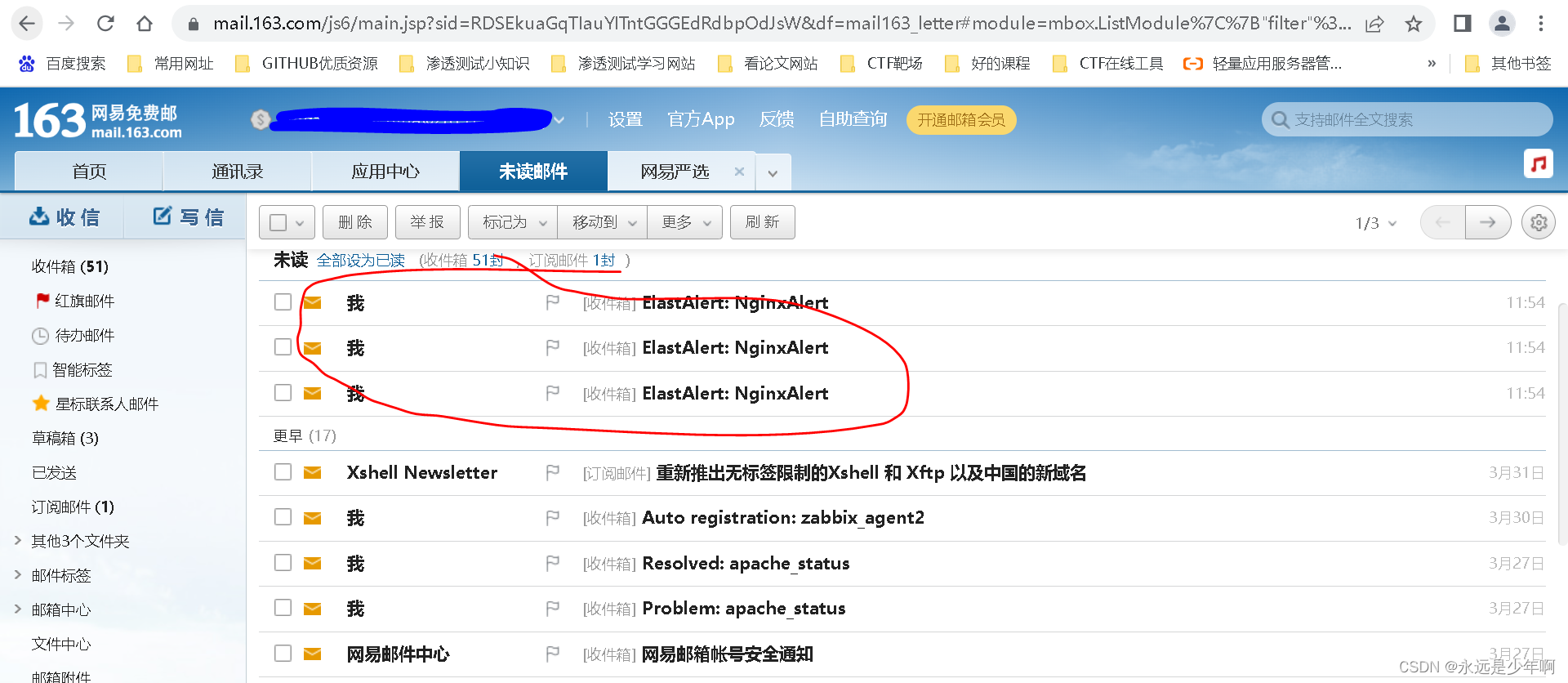Click the browser address bar URL
This screenshot has height=683, width=1568.
pyautogui.click(x=781, y=24)
